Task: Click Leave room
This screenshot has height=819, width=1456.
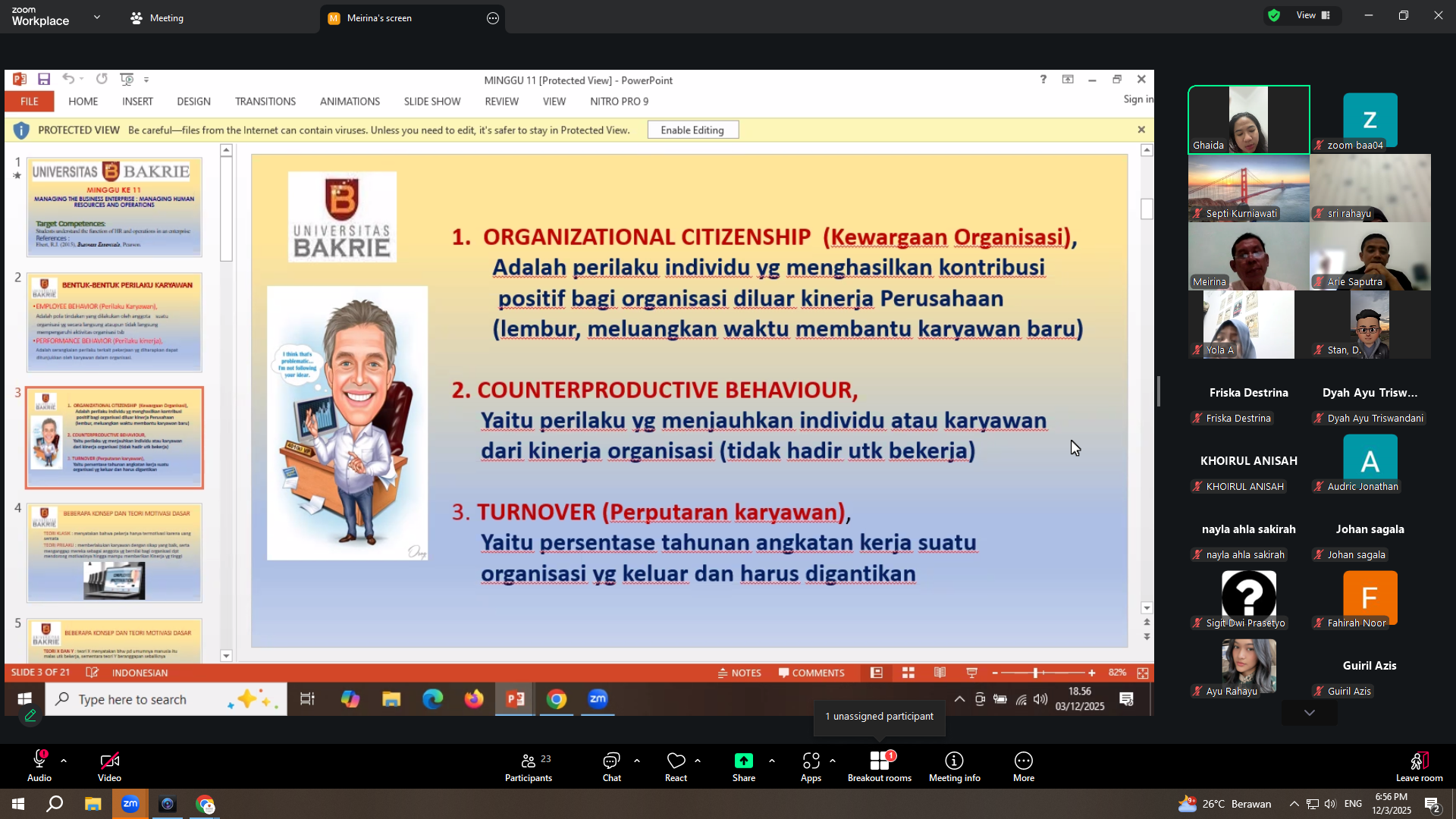Action: click(x=1420, y=766)
